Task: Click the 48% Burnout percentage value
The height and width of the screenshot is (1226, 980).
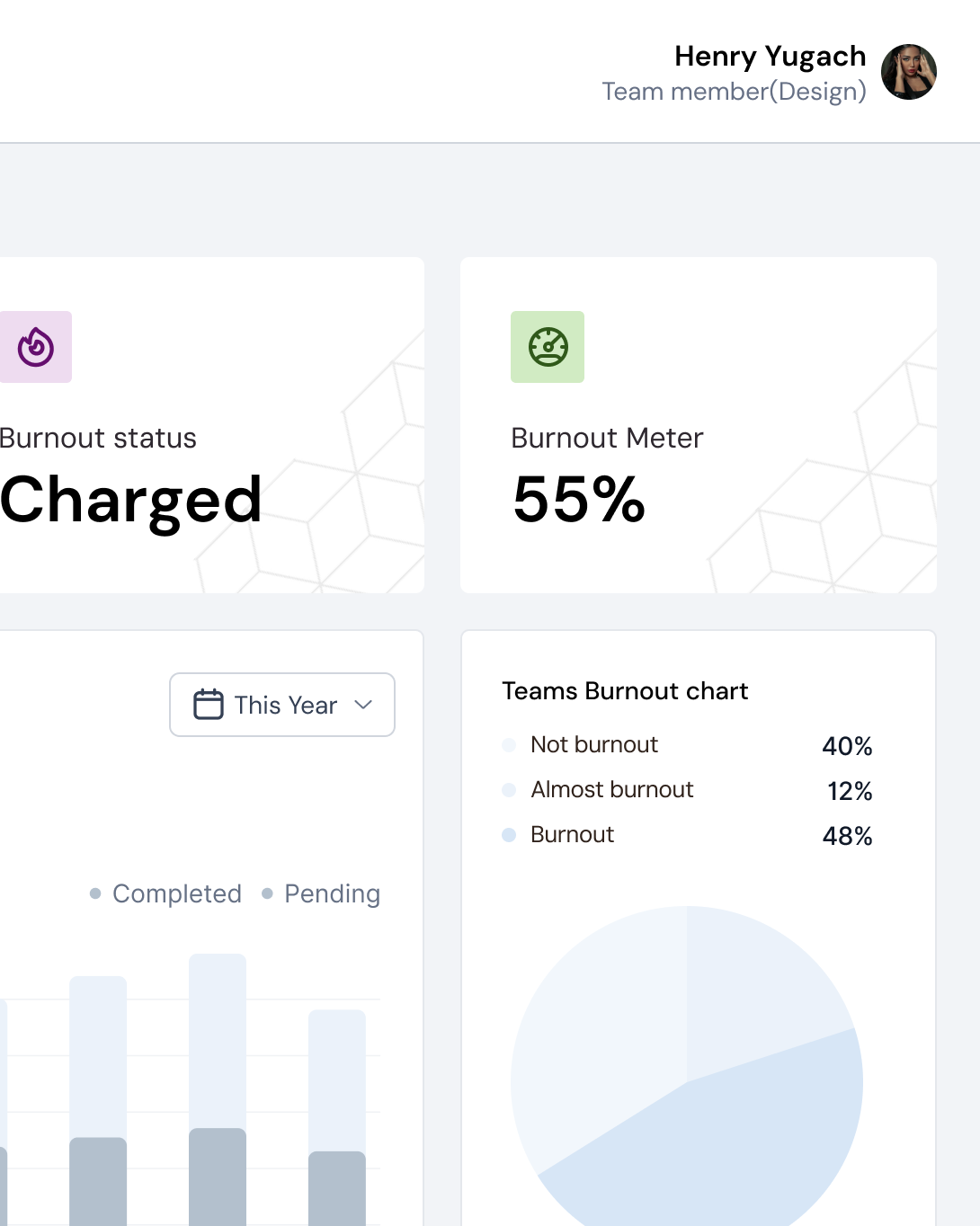Action: [x=847, y=836]
